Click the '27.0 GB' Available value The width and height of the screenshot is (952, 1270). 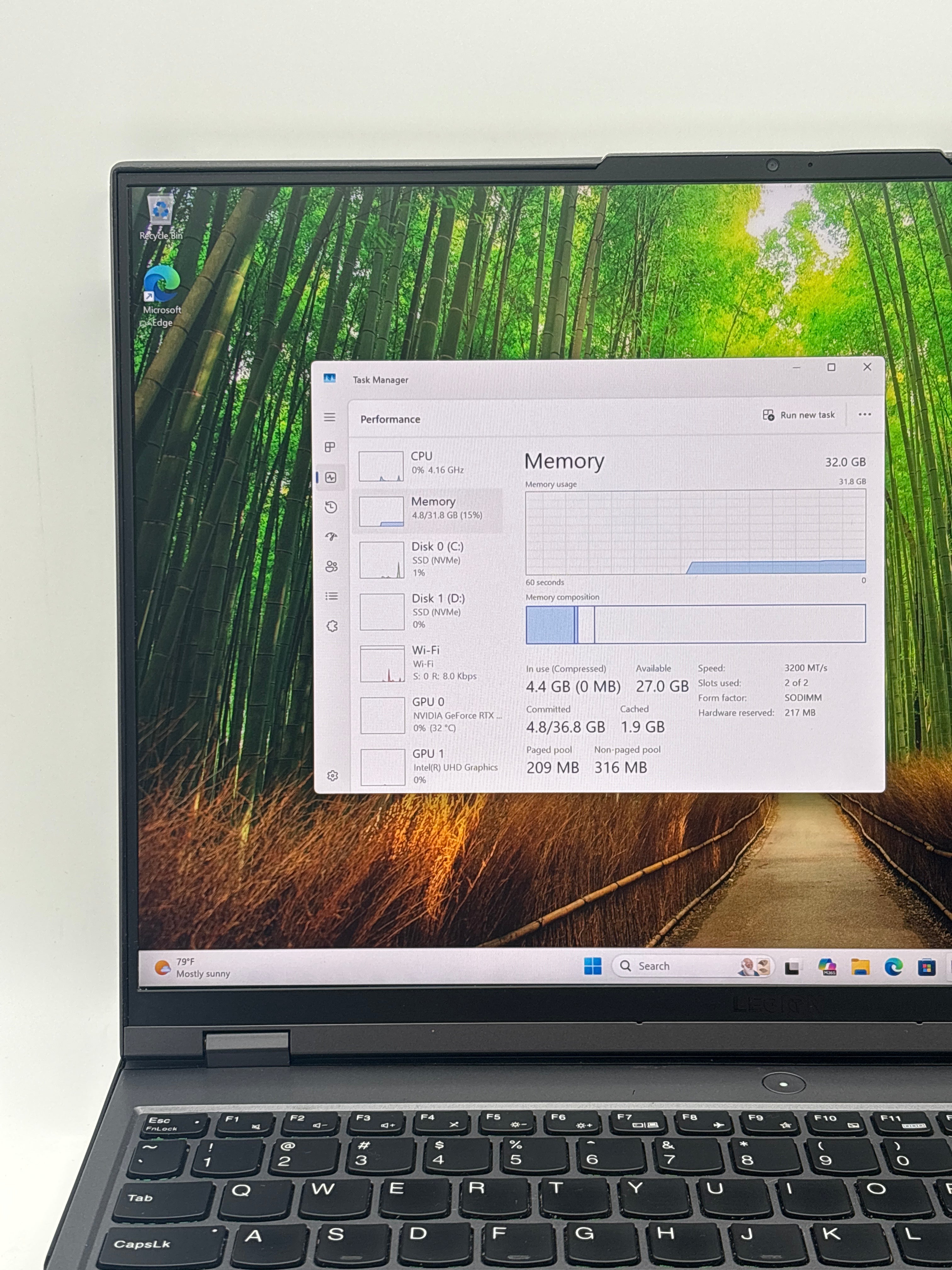point(662,686)
